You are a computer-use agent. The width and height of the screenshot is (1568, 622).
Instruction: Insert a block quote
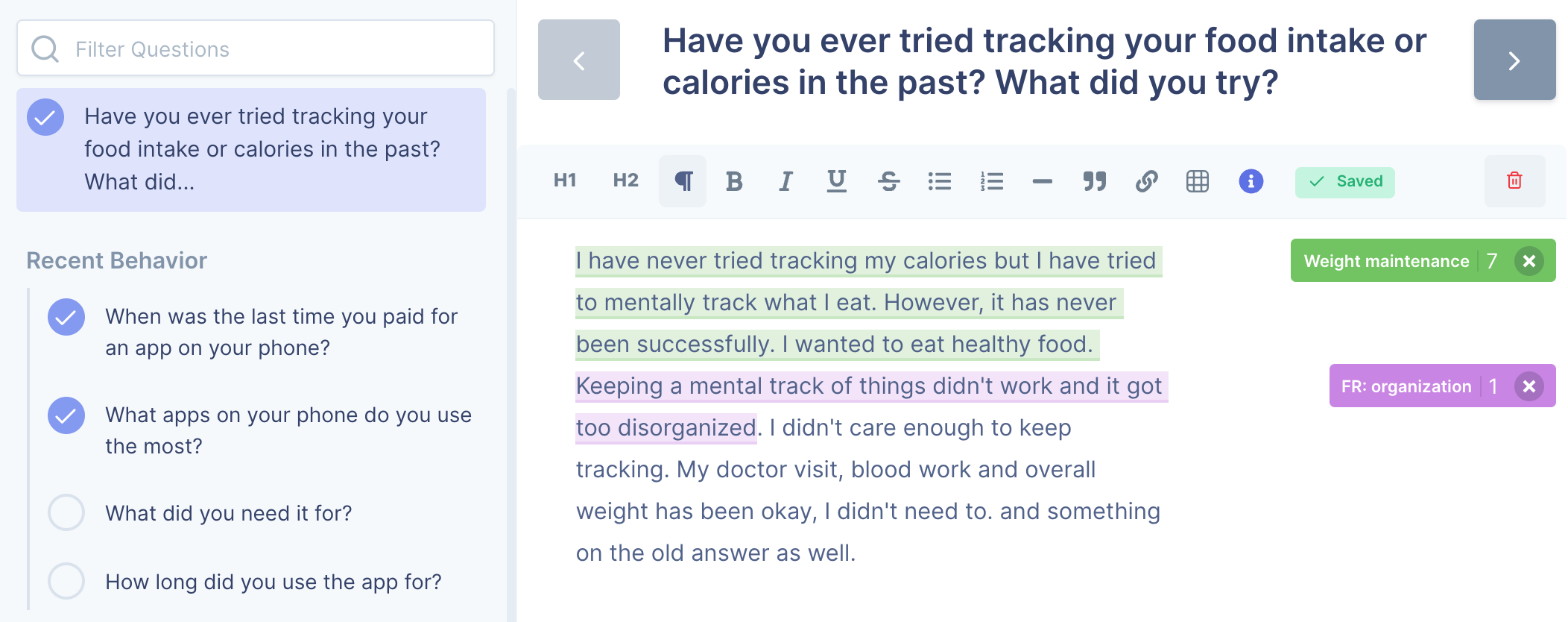(1094, 181)
